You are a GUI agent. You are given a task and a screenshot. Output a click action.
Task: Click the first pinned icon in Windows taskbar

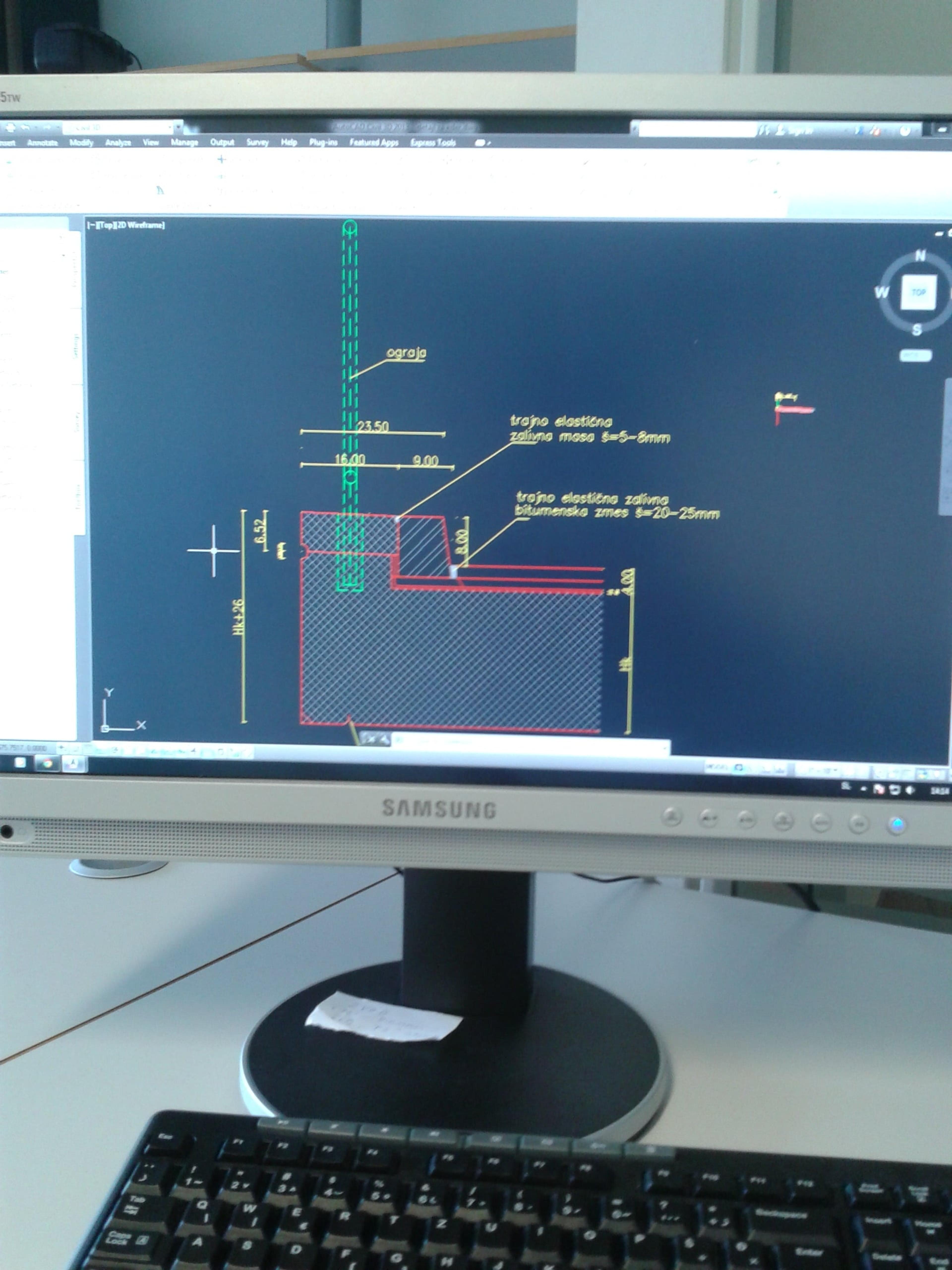click(x=21, y=762)
